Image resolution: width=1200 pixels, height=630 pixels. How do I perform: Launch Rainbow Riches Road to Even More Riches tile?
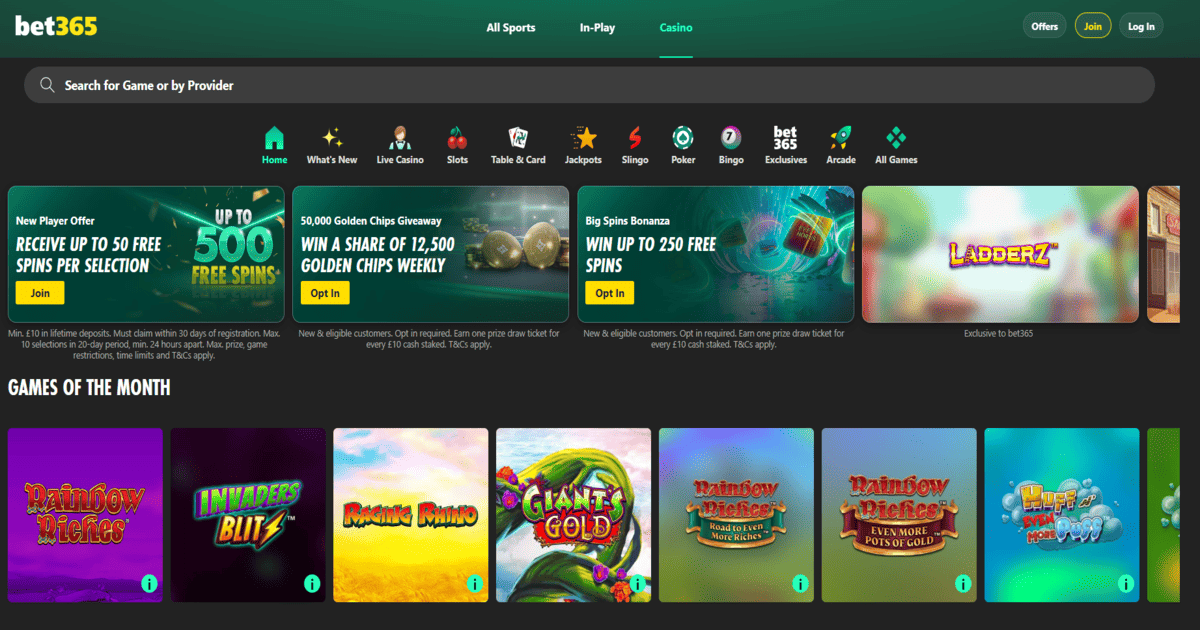(737, 515)
